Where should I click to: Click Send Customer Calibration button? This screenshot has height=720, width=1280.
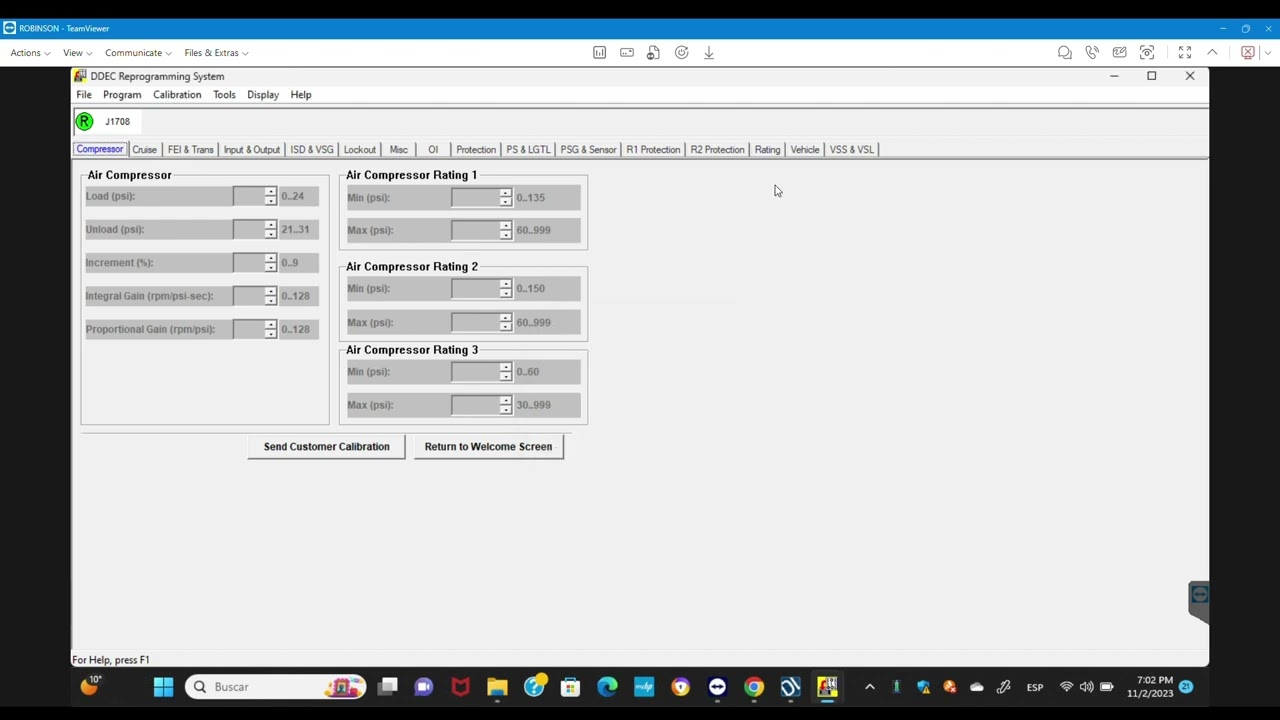tap(327, 447)
